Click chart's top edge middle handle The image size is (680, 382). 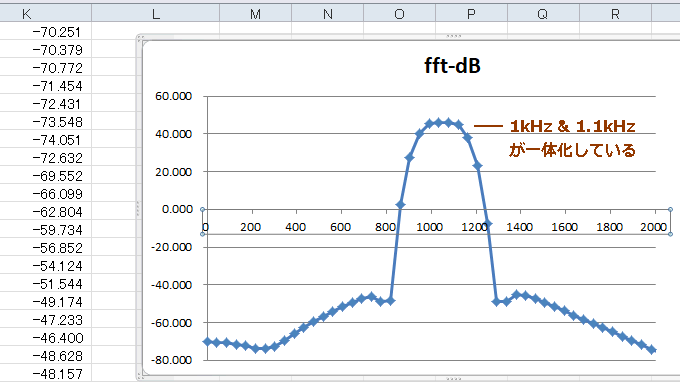tap(454, 36)
